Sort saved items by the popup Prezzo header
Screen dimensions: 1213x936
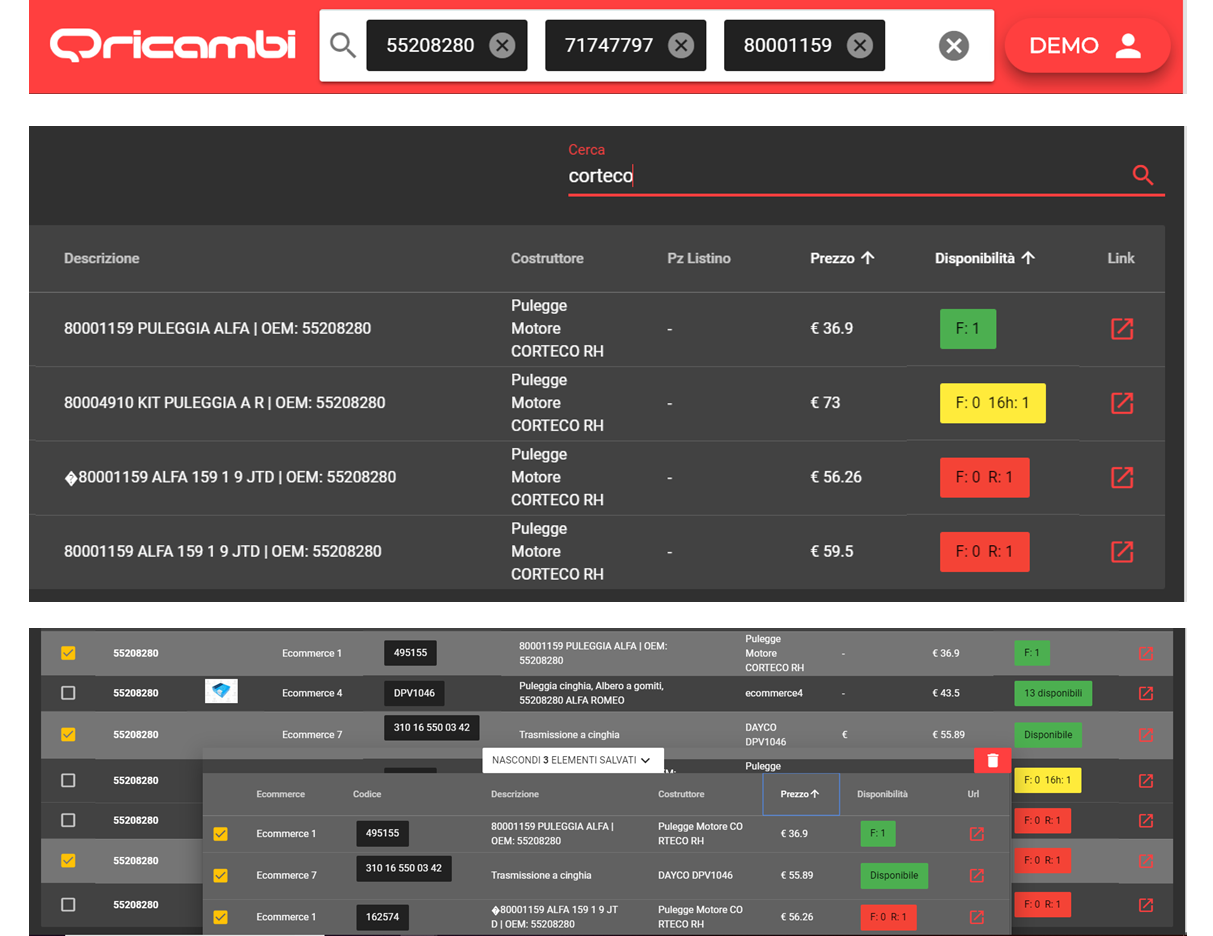800,794
